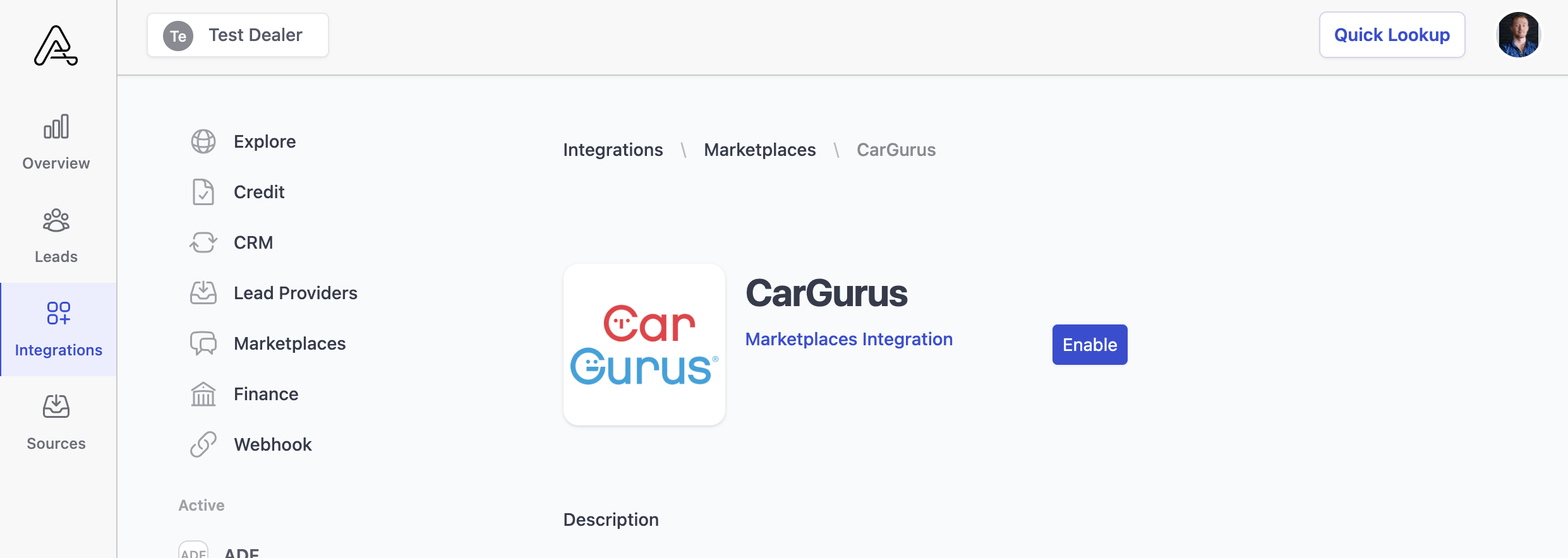The image size is (1568, 558).
Task: Open Marketplaces in integrations menu
Action: pyautogui.click(x=289, y=343)
